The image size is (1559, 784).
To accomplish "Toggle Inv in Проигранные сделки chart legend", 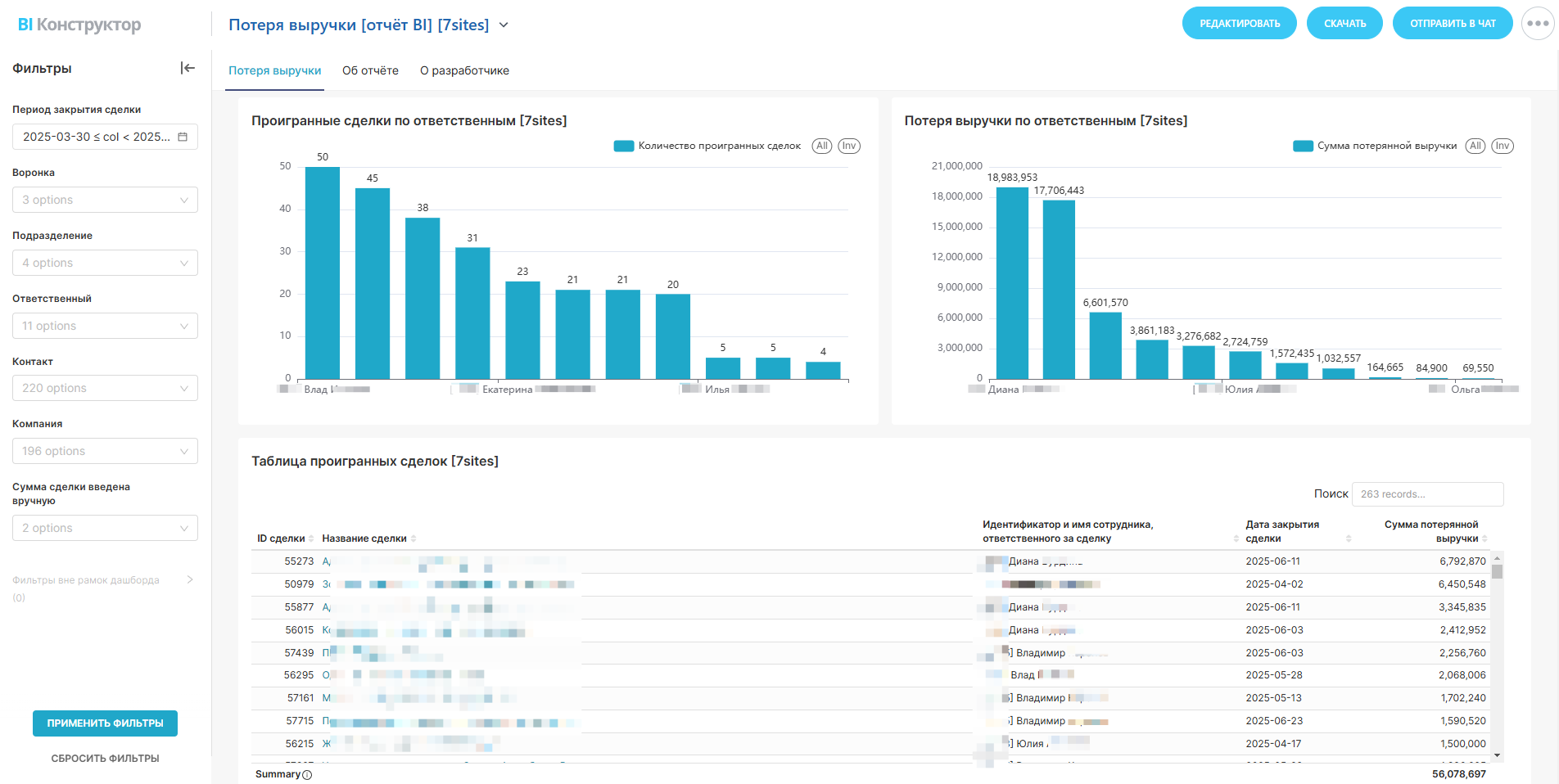I will [849, 146].
